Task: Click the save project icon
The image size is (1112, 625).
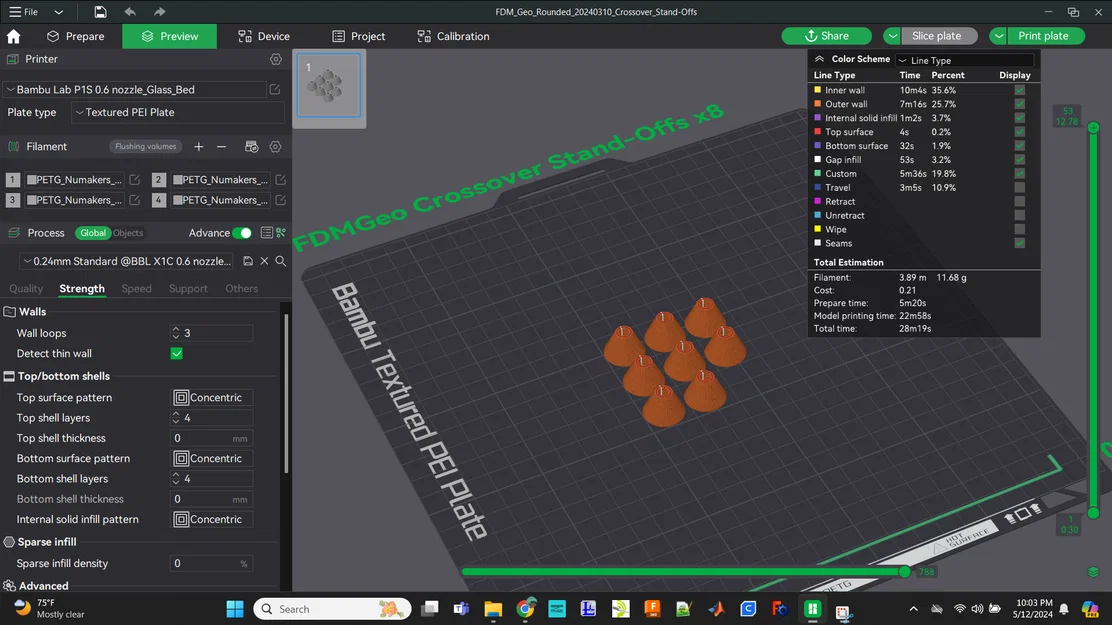Action: [100, 12]
